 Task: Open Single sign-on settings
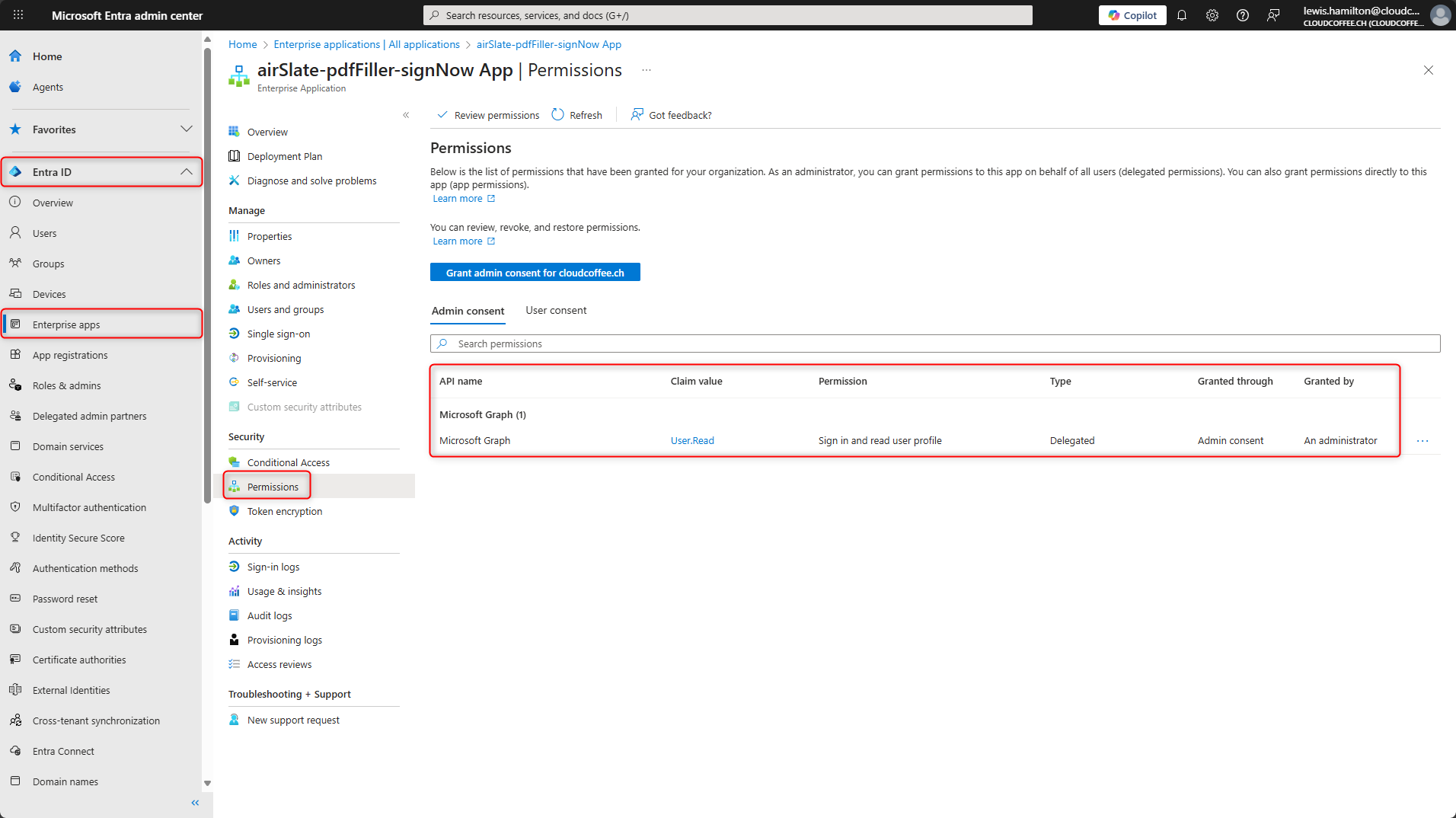coord(278,334)
